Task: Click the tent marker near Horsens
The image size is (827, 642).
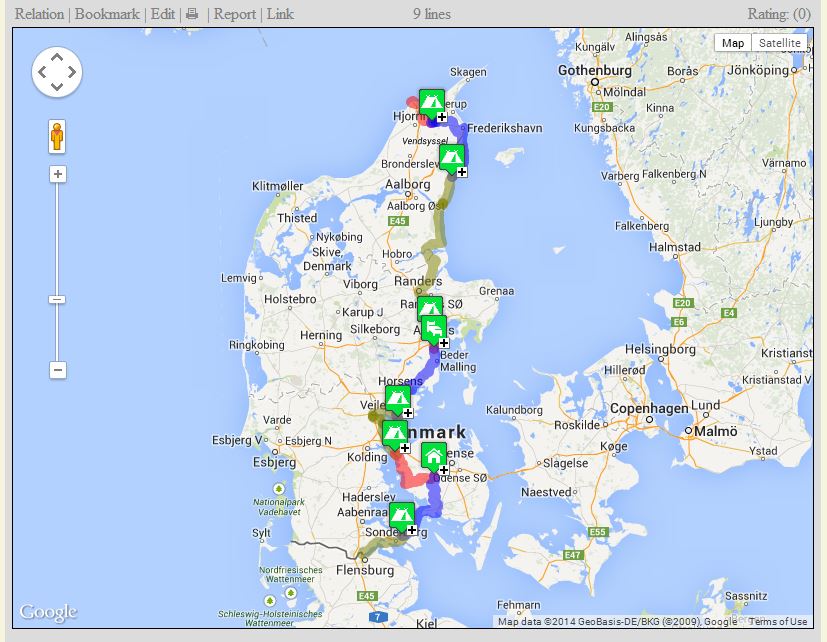Action: [x=397, y=398]
